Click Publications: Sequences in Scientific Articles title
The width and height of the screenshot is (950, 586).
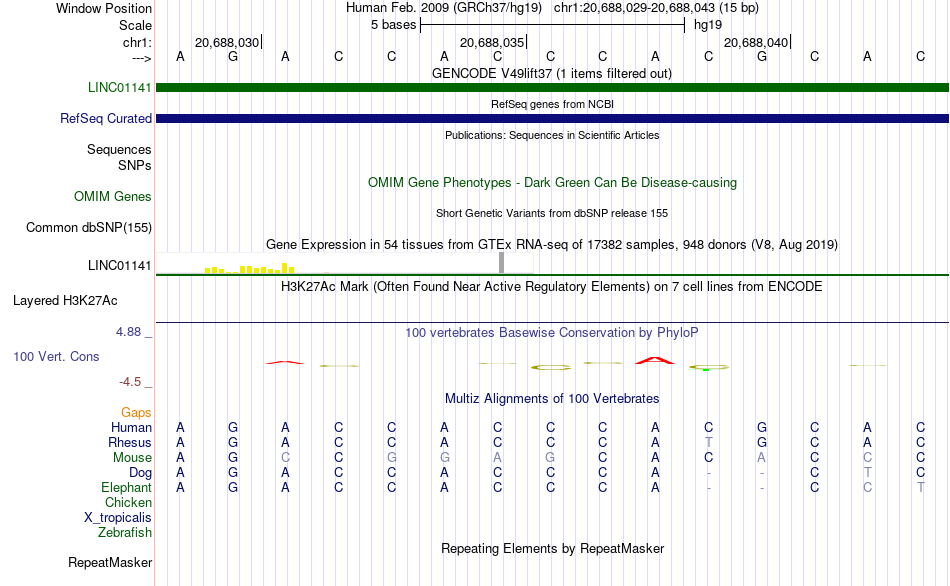click(x=552, y=135)
